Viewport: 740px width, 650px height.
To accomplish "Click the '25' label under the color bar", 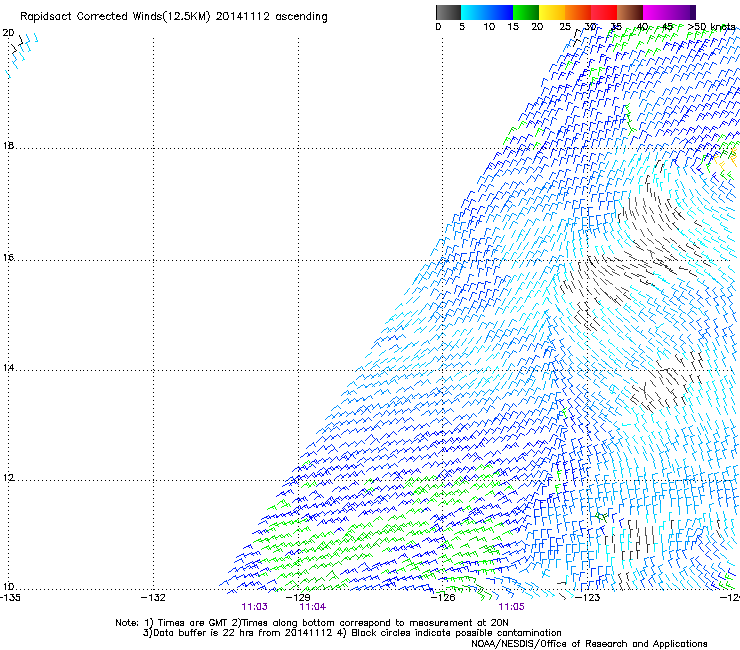I will [x=565, y=27].
